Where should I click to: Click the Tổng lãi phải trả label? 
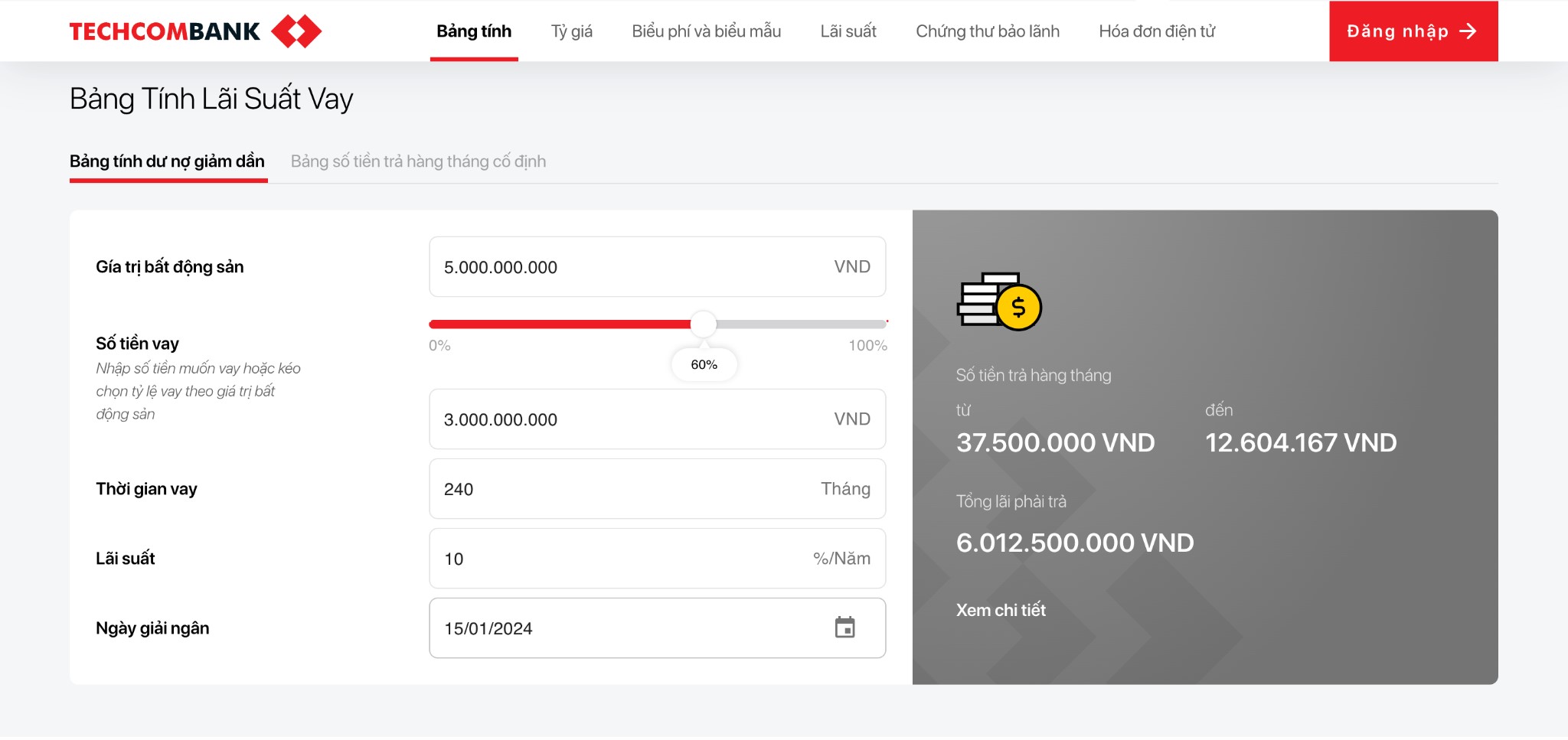coord(1011,502)
